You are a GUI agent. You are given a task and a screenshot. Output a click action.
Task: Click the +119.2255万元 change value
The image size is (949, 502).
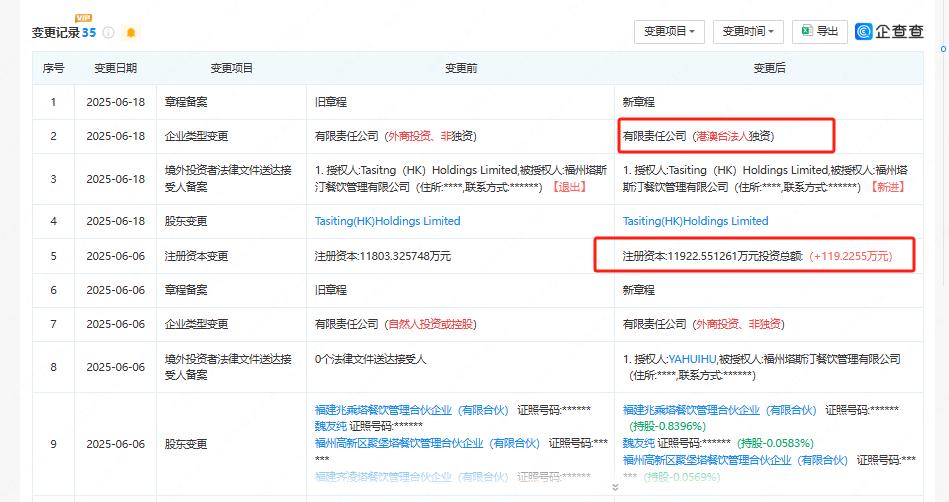[851, 256]
